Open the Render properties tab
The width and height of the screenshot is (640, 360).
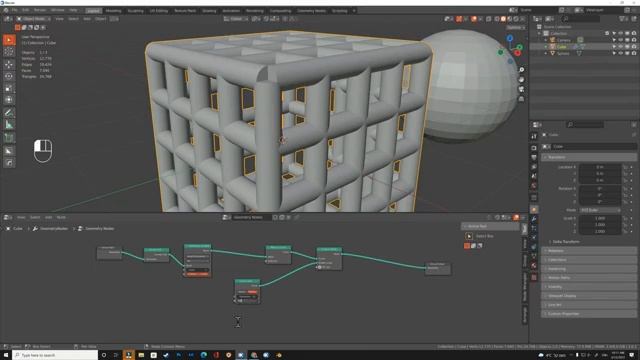pyautogui.click(x=534, y=148)
